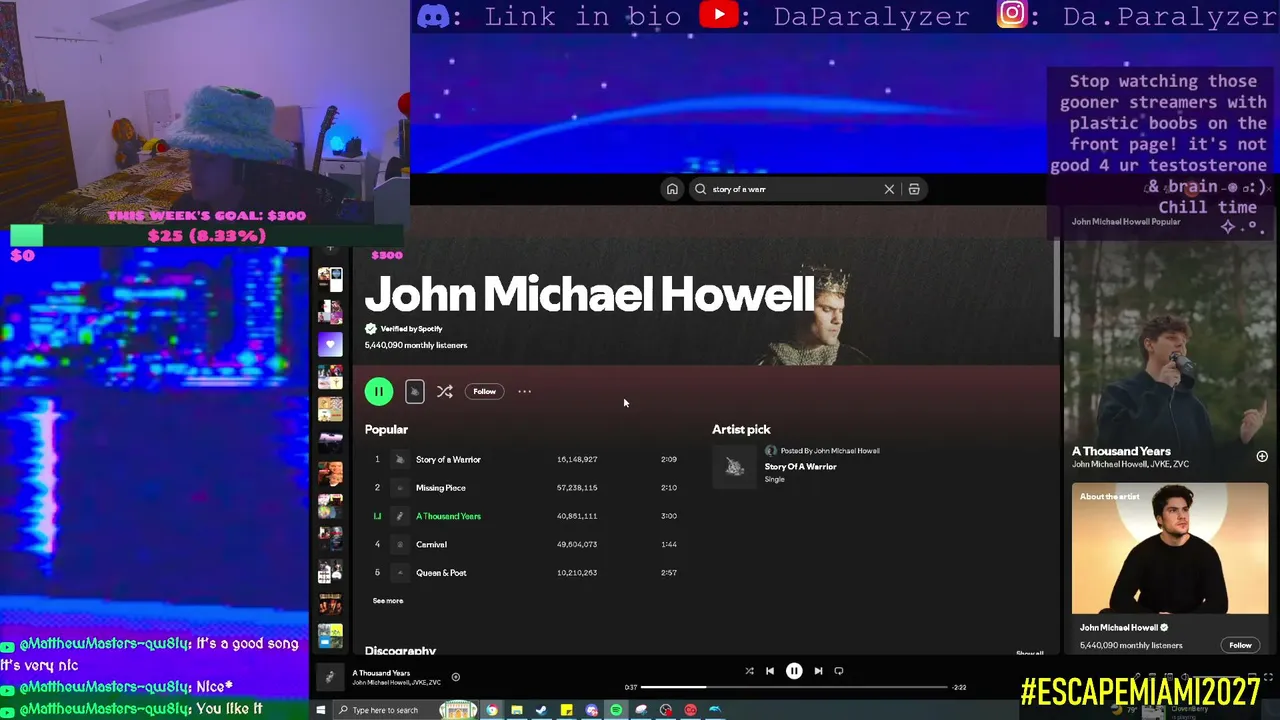
Task: Click the Missing Piece track artwork
Action: 400,488
